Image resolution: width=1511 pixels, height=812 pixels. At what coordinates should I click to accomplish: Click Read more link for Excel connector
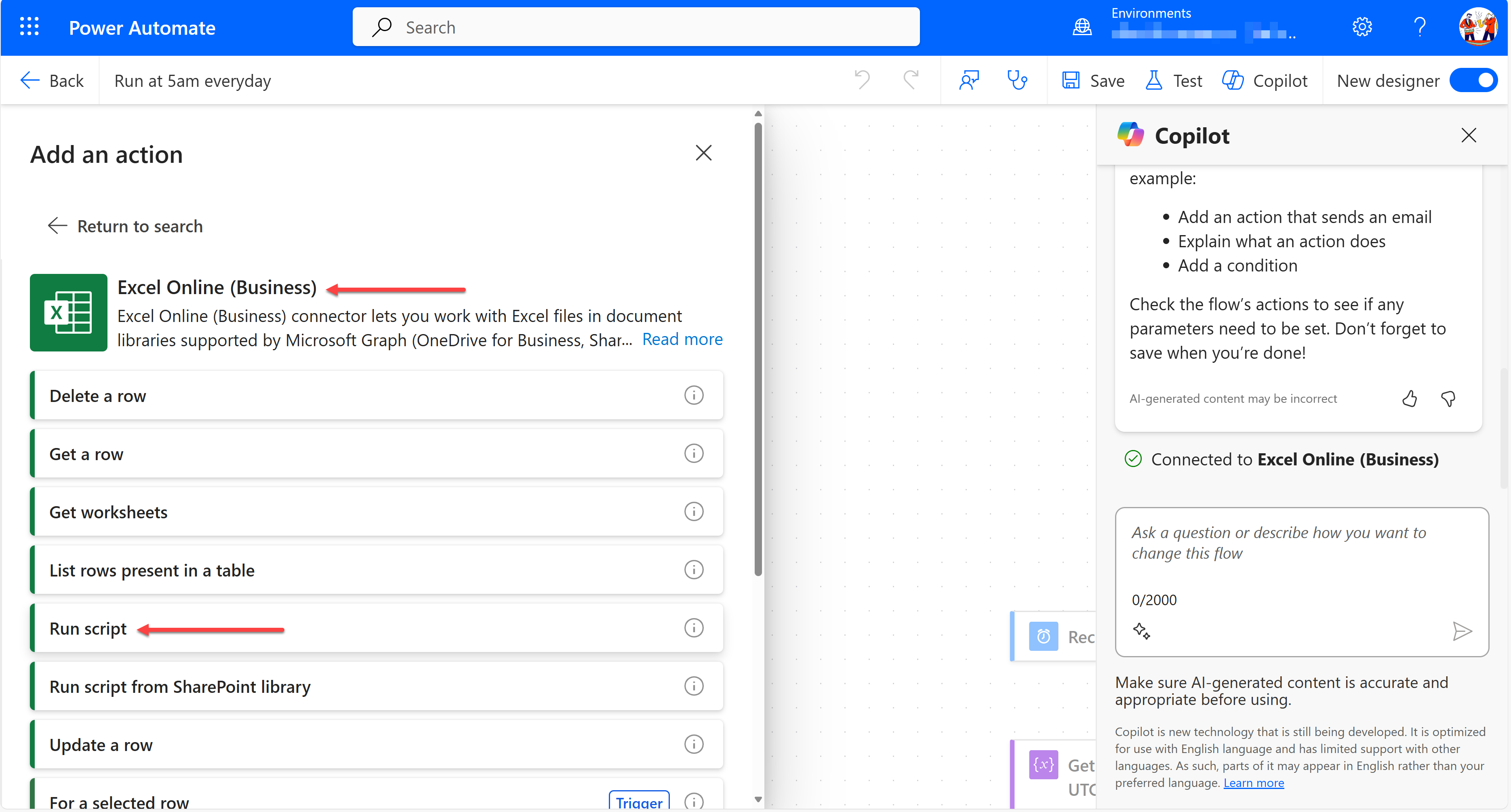pos(682,339)
